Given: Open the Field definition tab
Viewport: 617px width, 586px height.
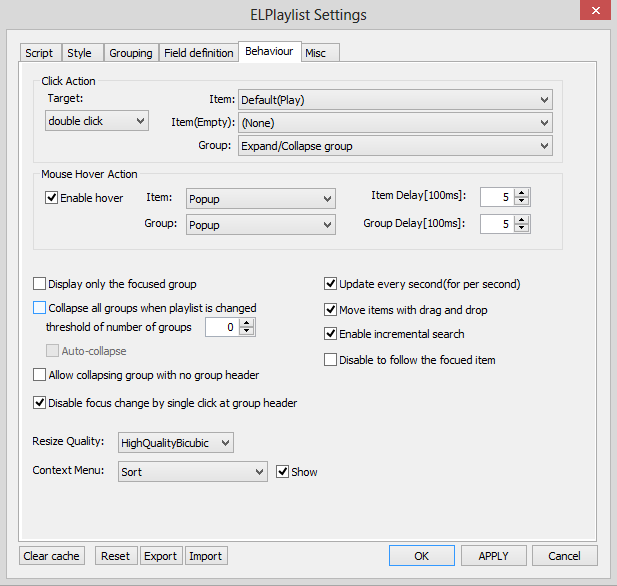Looking at the screenshot, I should pyautogui.click(x=198, y=53).
